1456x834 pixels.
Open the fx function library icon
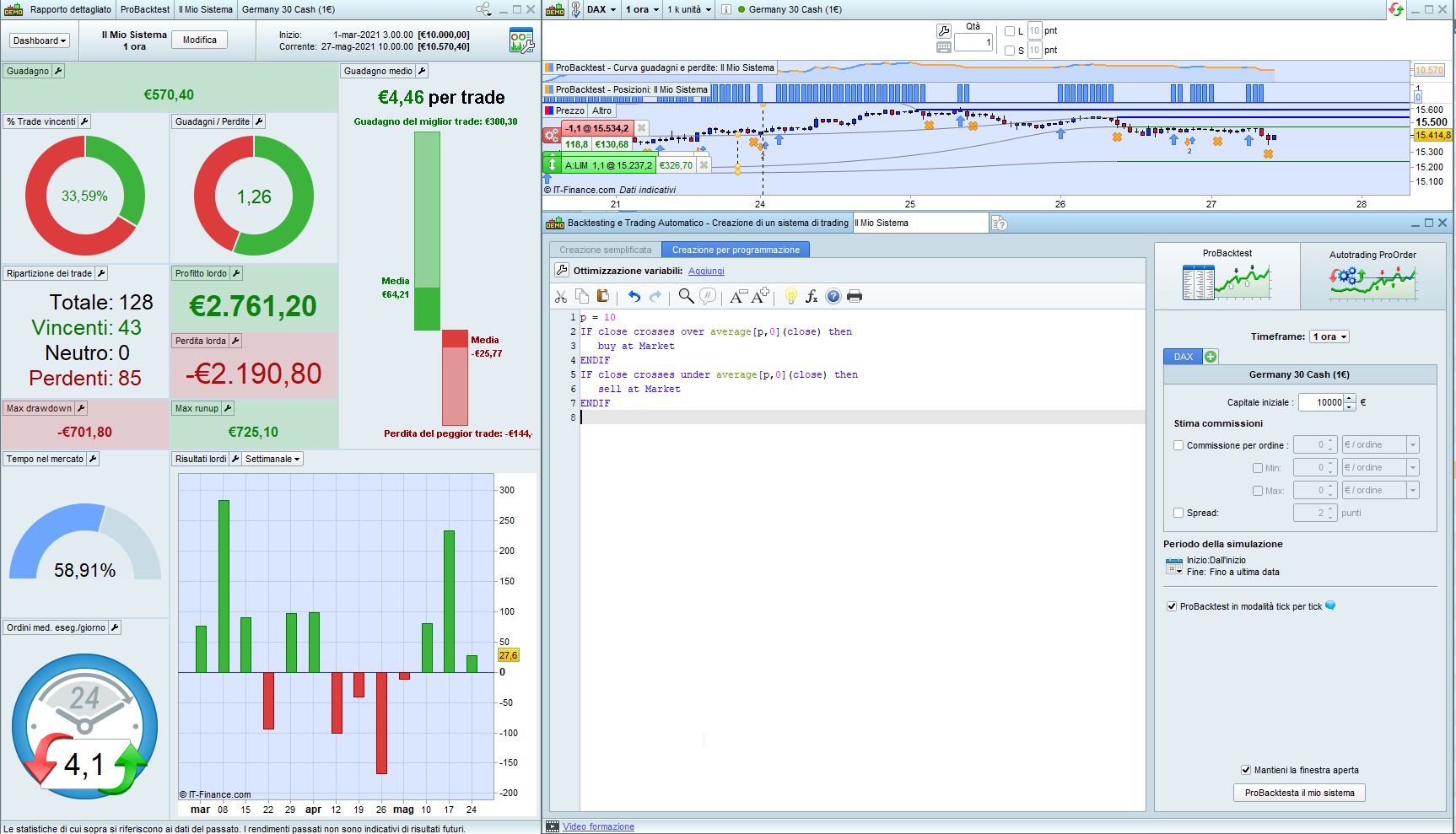(x=812, y=296)
